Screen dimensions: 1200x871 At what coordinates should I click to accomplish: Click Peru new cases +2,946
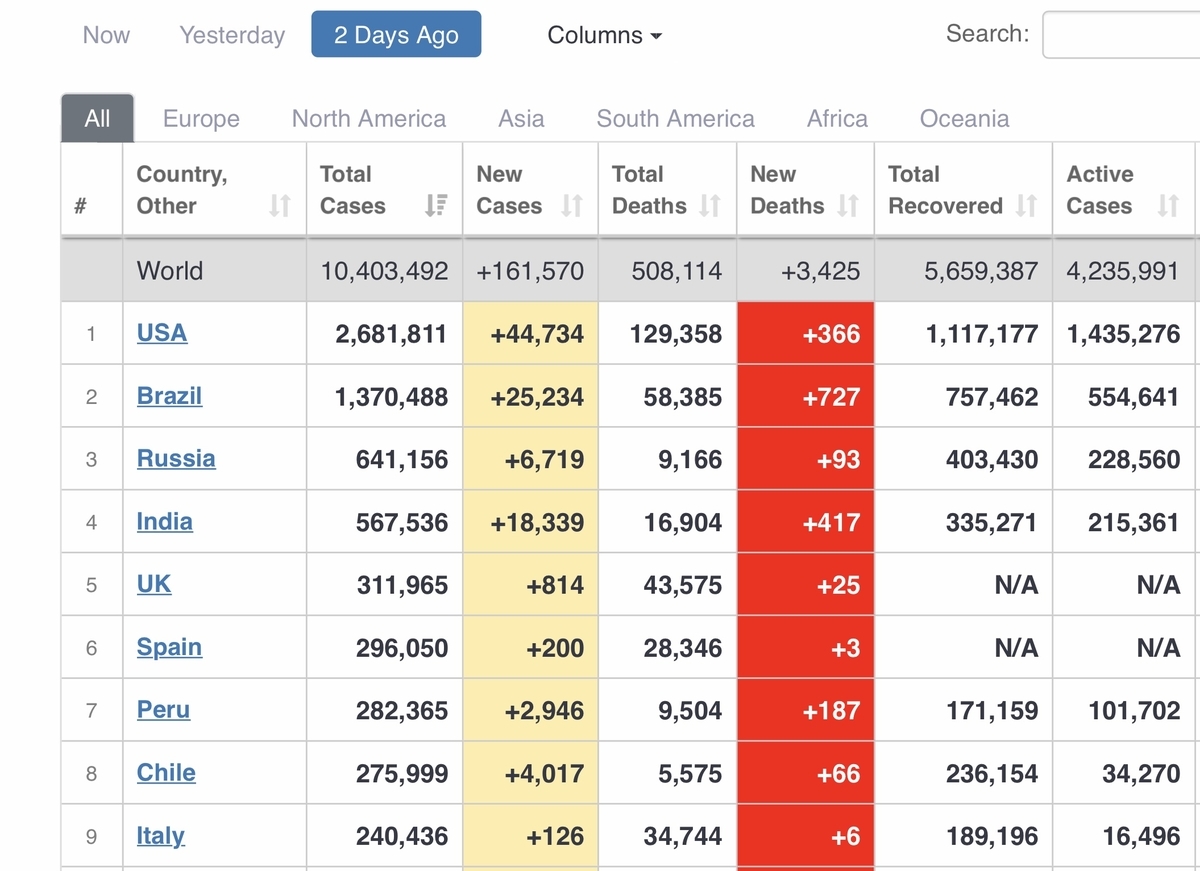point(543,711)
